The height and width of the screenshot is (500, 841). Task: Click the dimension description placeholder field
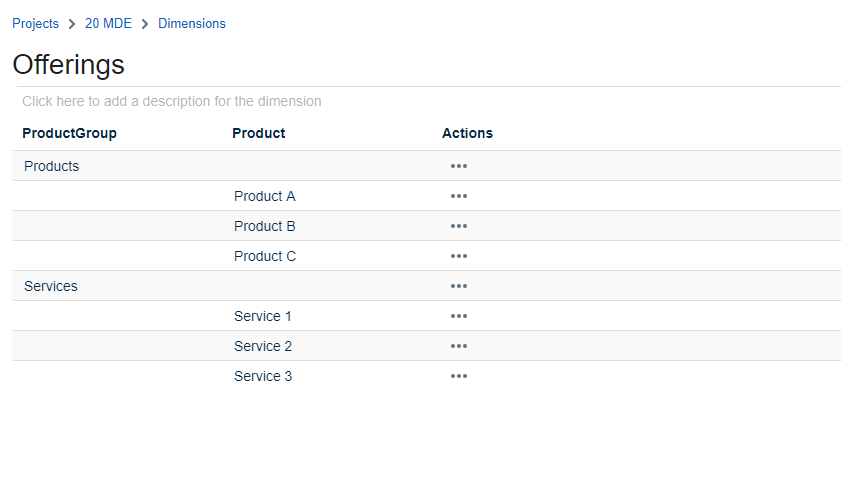click(172, 101)
